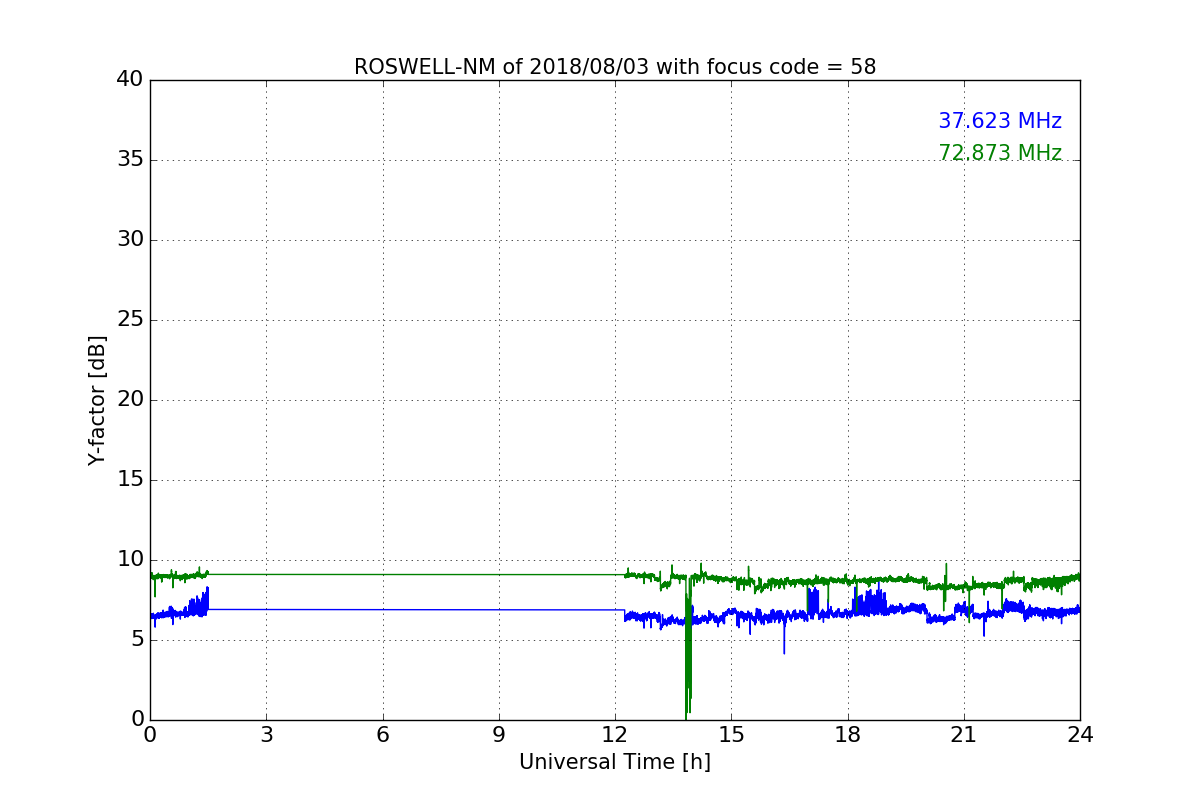Click x-axis tick label 21
Viewport: 1200px width, 800px height.
point(964,735)
